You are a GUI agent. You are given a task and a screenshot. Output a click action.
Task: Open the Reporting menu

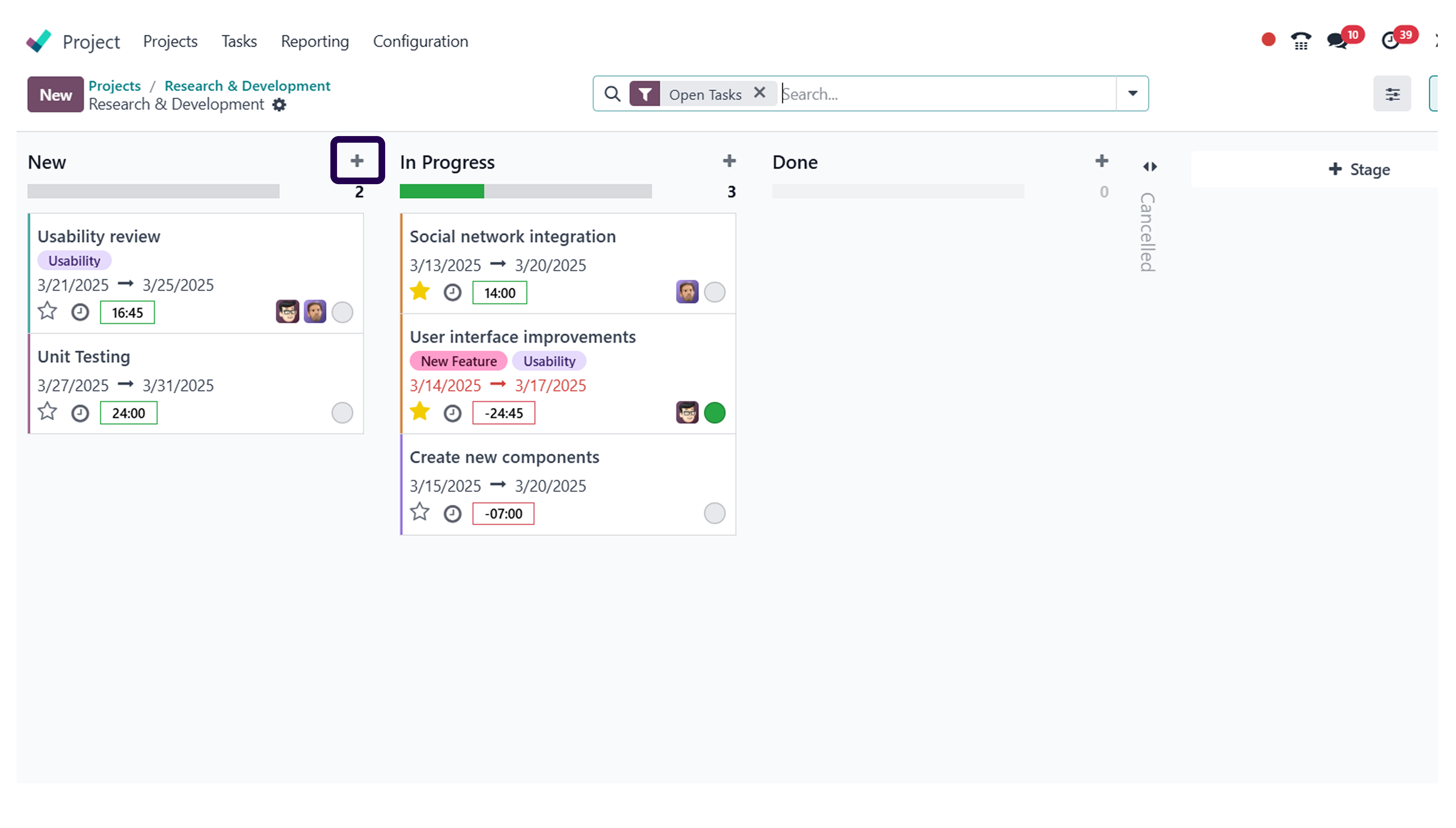coord(315,41)
